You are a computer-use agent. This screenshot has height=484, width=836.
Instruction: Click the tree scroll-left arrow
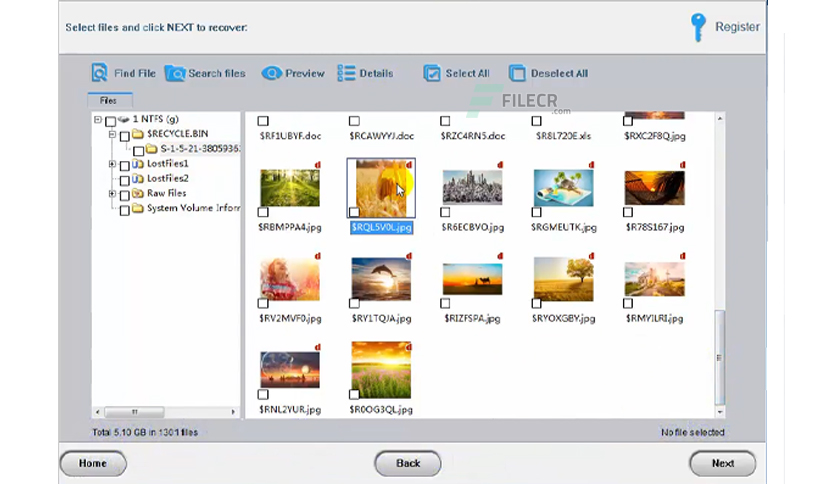pyautogui.click(x=97, y=412)
